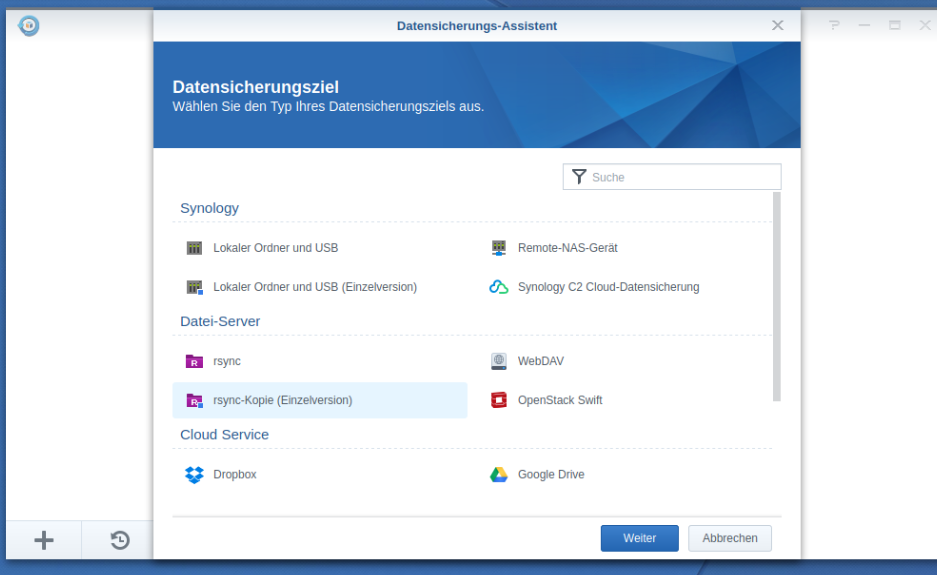Choose Synology C2 Cloud-Datensicherung label
Viewport: 937px width, 575px height.
click(x=608, y=287)
